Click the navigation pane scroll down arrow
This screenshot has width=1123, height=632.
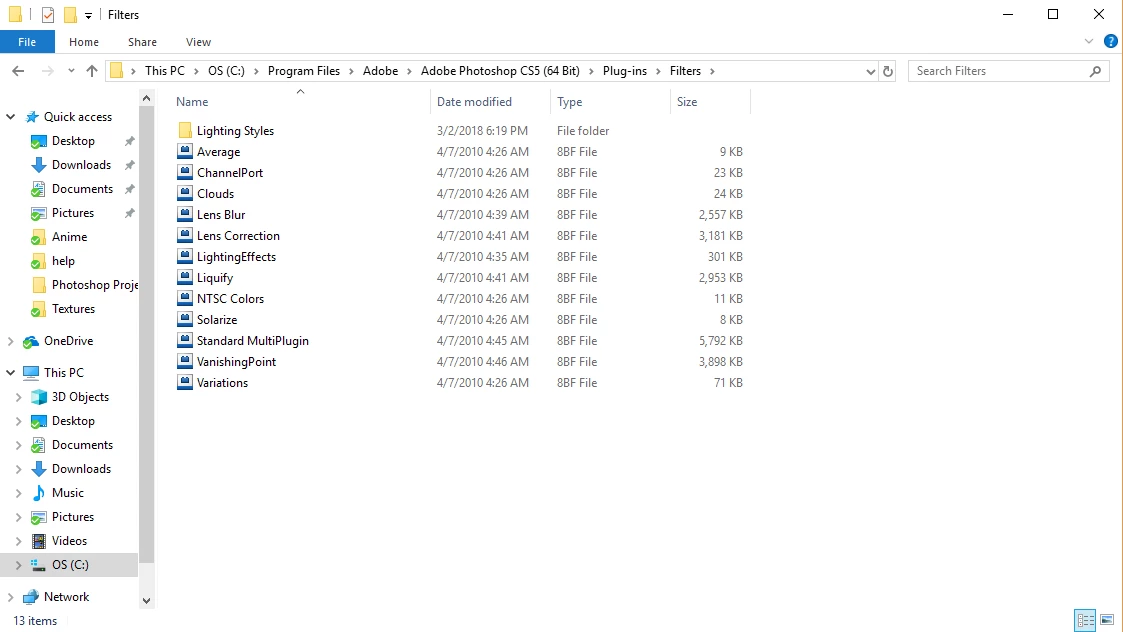(147, 600)
